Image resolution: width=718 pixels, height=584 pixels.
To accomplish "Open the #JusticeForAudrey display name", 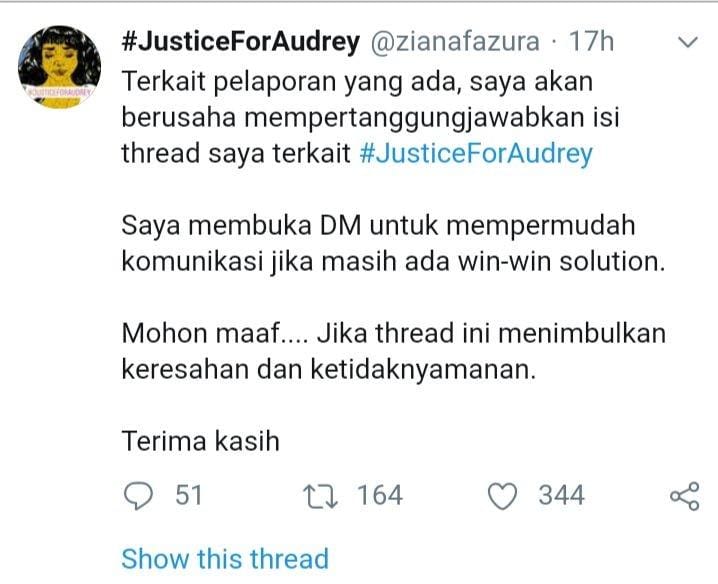I will [241, 42].
